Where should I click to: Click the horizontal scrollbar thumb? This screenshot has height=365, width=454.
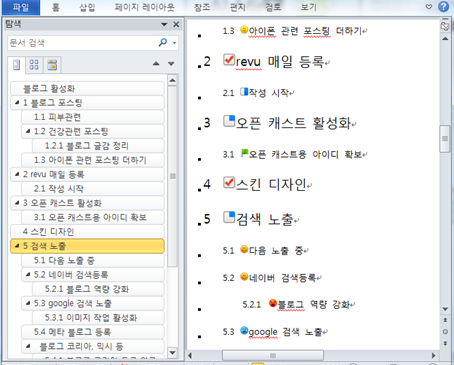click(273, 355)
